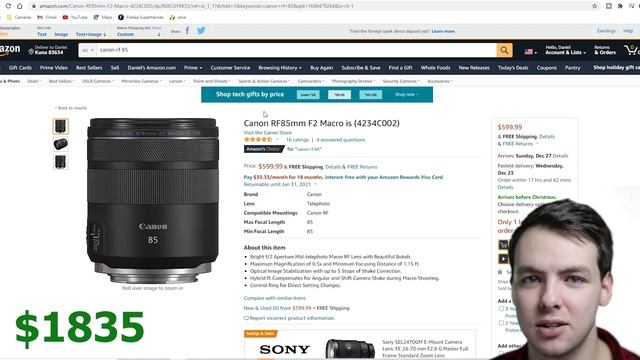Get SiteStripe Text link
The height and width of the screenshot is (360, 640).
pyautogui.click(x=42, y=34)
